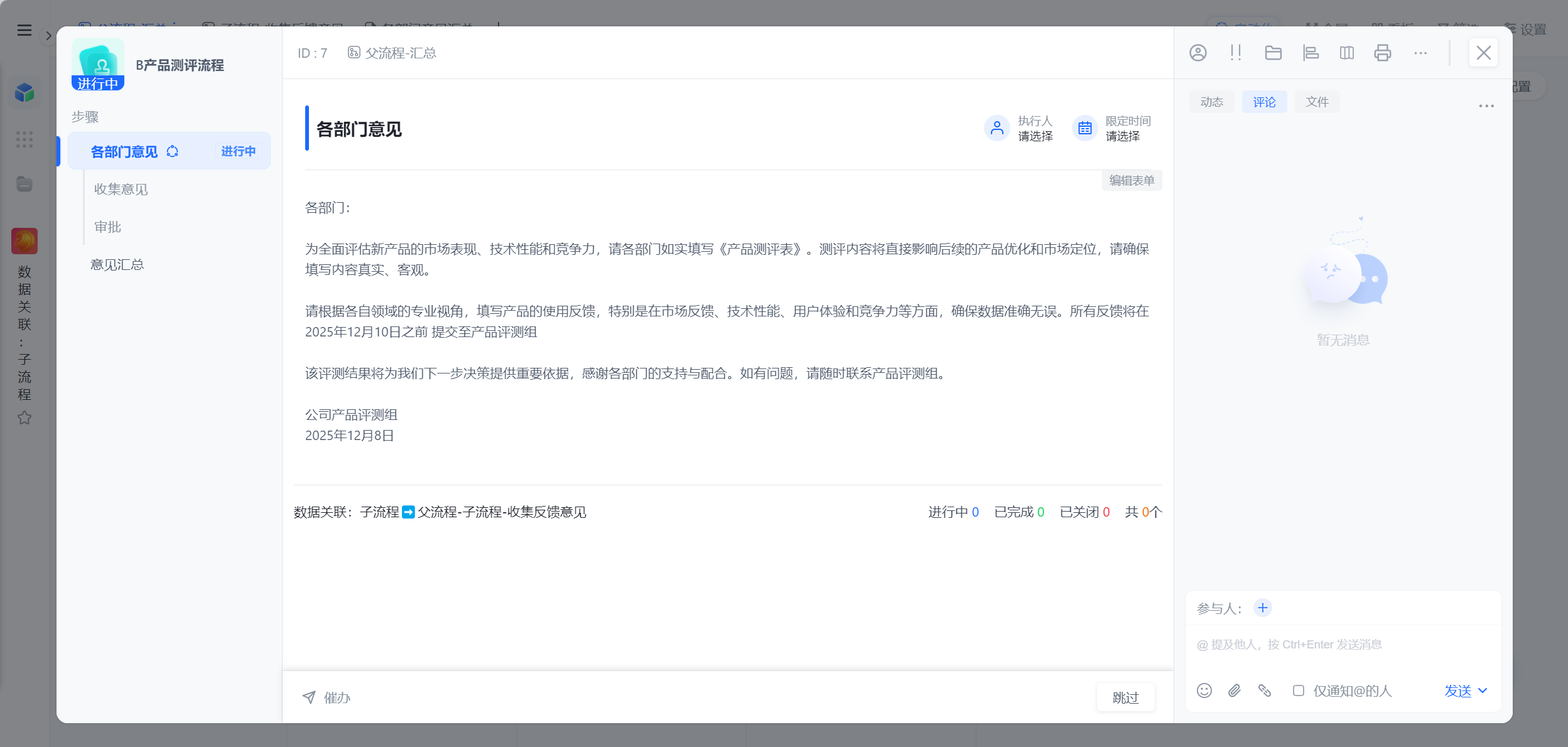Click the 各部门意见 form title
The width and height of the screenshot is (1568, 747).
tap(359, 129)
